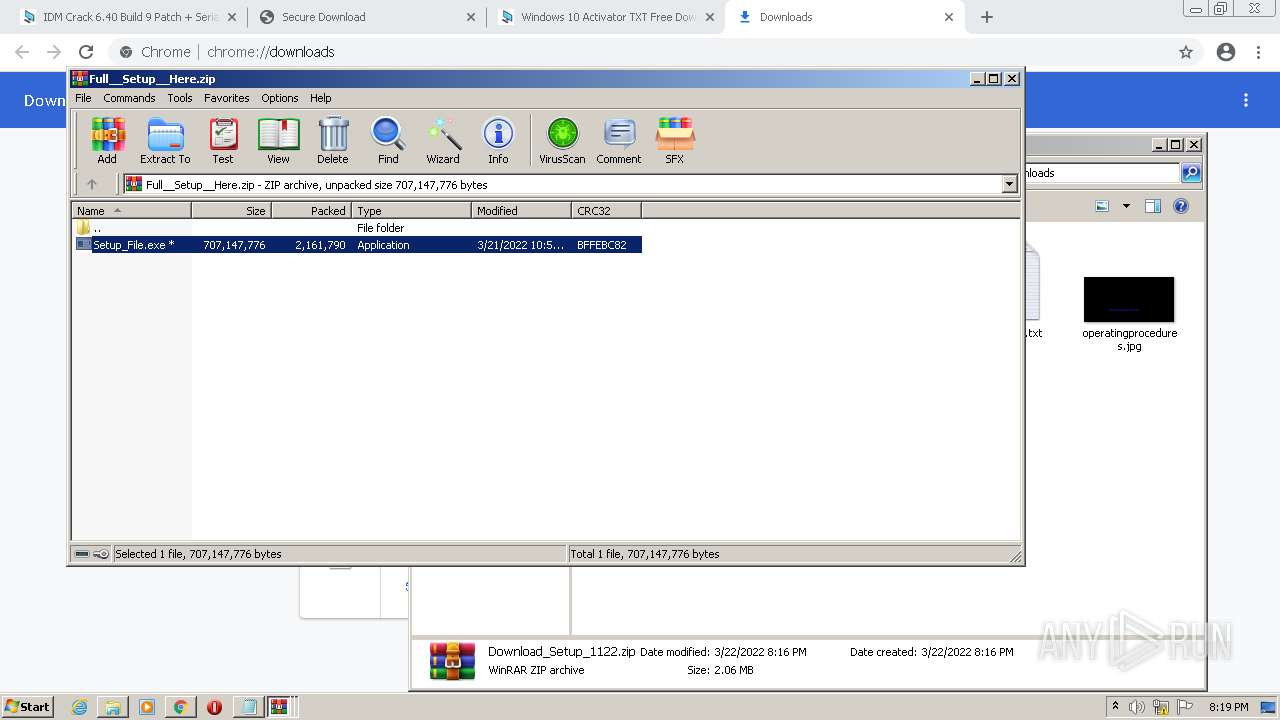
Task: Convert archive to SFX
Action: pyautogui.click(x=675, y=140)
